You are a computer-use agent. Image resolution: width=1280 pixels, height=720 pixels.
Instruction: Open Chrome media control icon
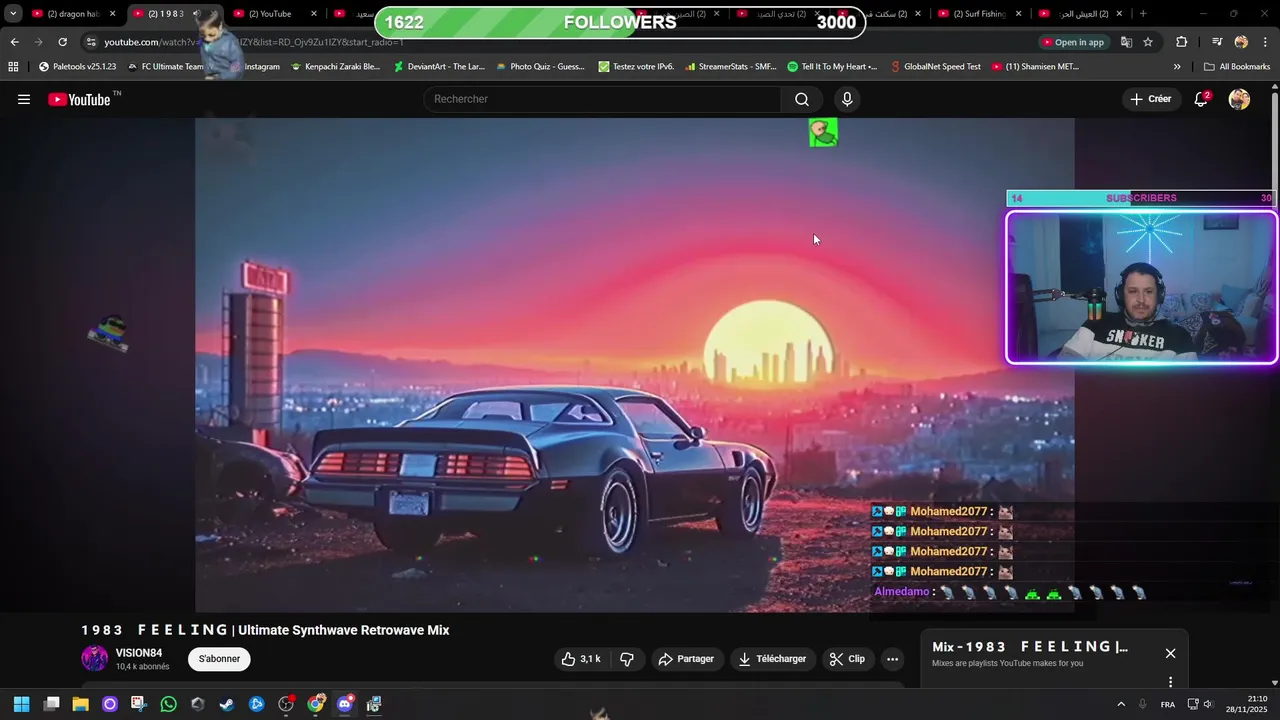click(1217, 42)
